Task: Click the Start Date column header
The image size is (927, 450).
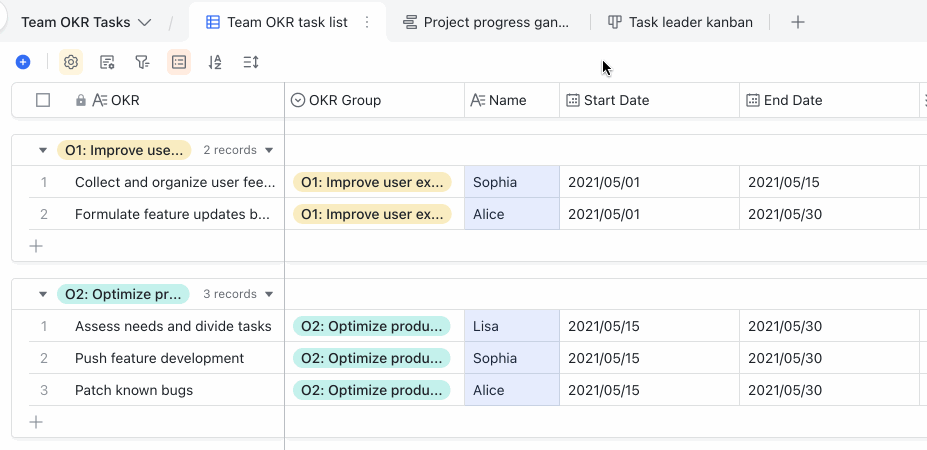Action: click(650, 100)
